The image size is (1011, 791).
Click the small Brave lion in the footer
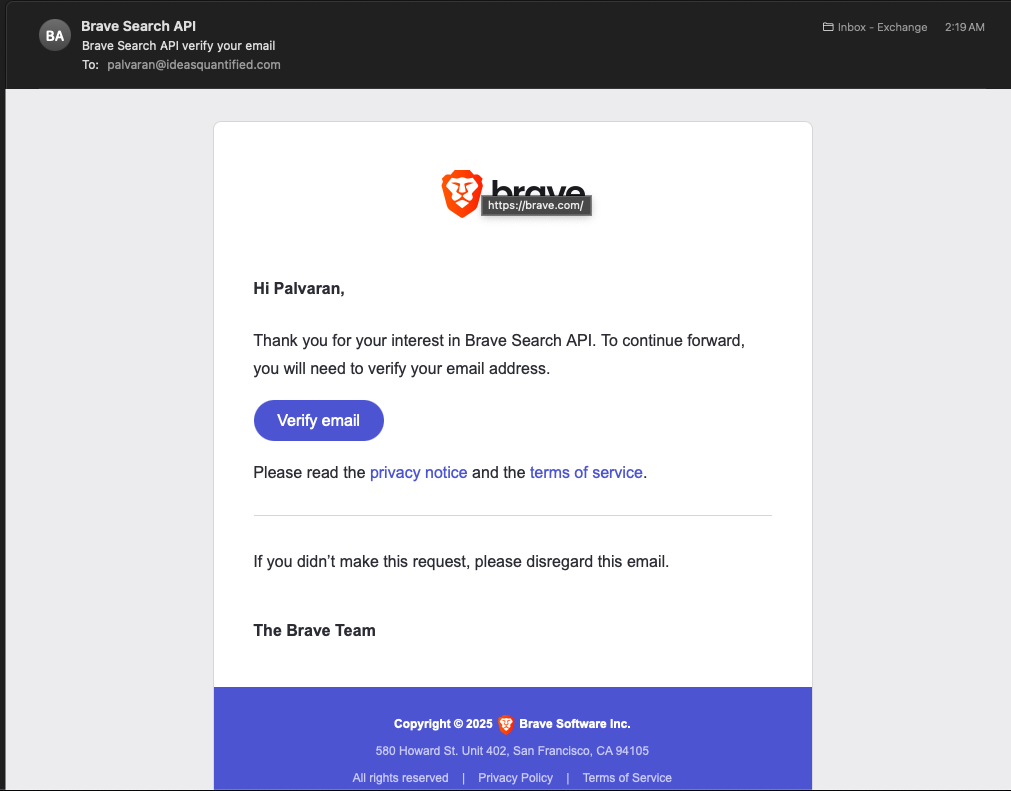(x=506, y=724)
